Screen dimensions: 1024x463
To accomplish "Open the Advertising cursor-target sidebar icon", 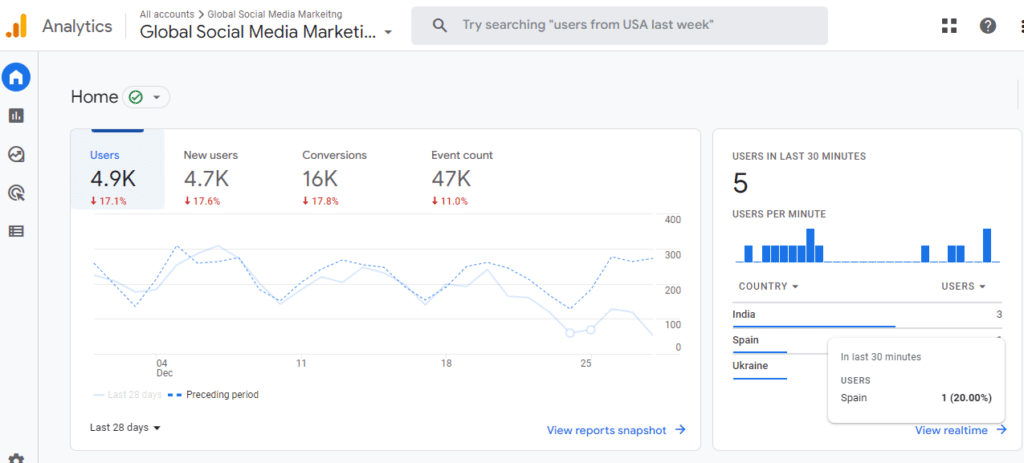I will click(x=16, y=193).
